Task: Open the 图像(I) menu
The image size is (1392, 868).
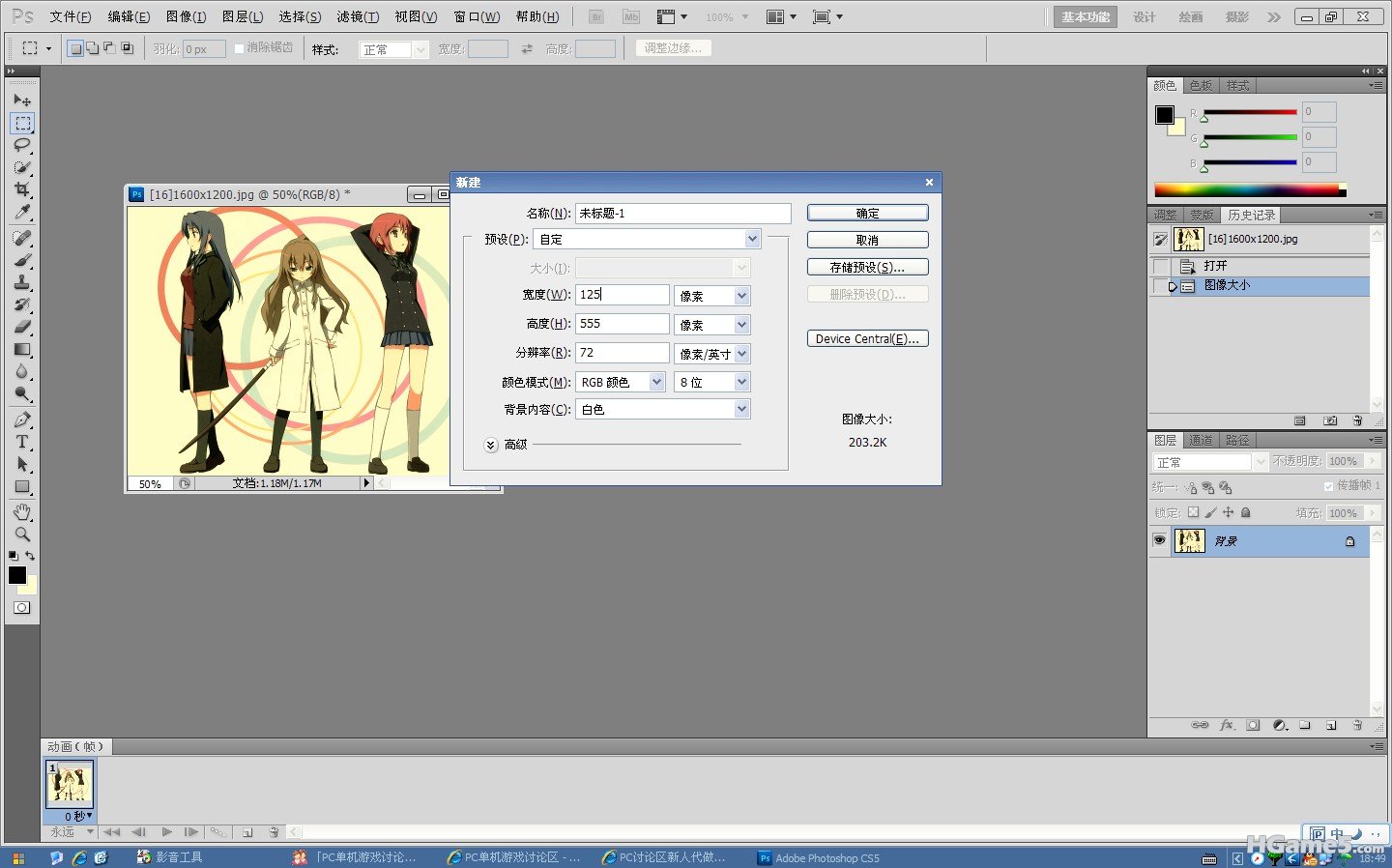Action: (187, 16)
